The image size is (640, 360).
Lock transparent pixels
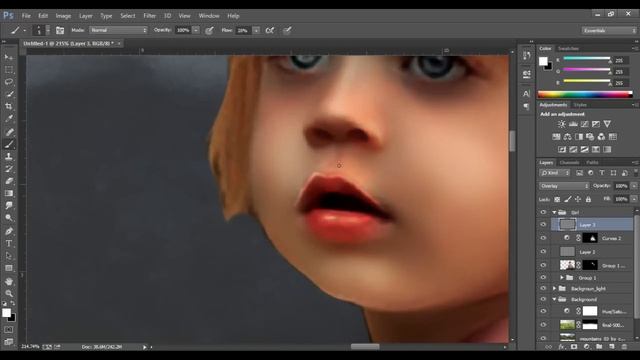(557, 199)
